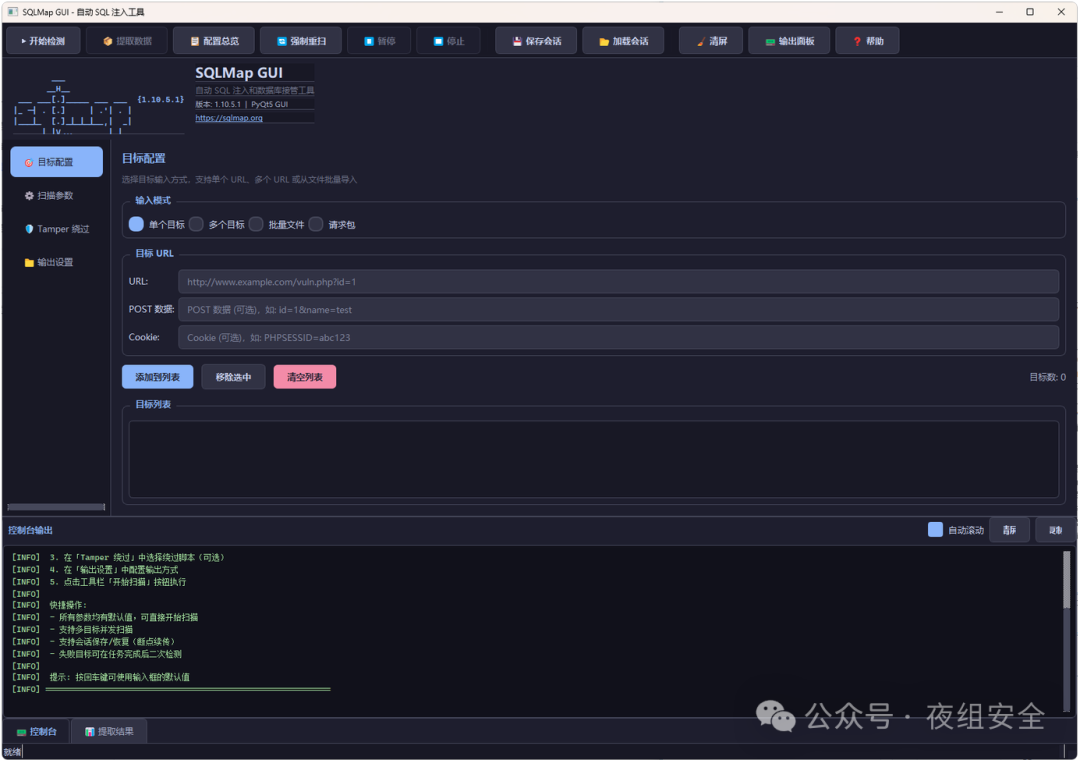Click the rightmost button in 控制台输出 header
This screenshot has width=1080, height=760.
pos(1055,530)
